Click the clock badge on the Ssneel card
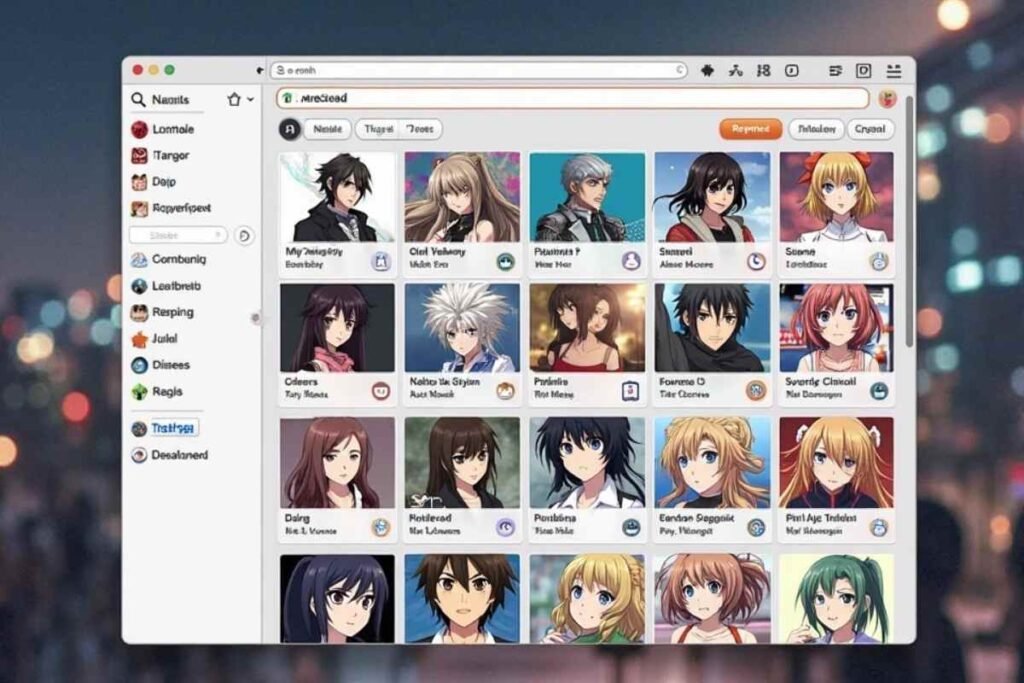Image resolution: width=1024 pixels, height=683 pixels. 756,262
